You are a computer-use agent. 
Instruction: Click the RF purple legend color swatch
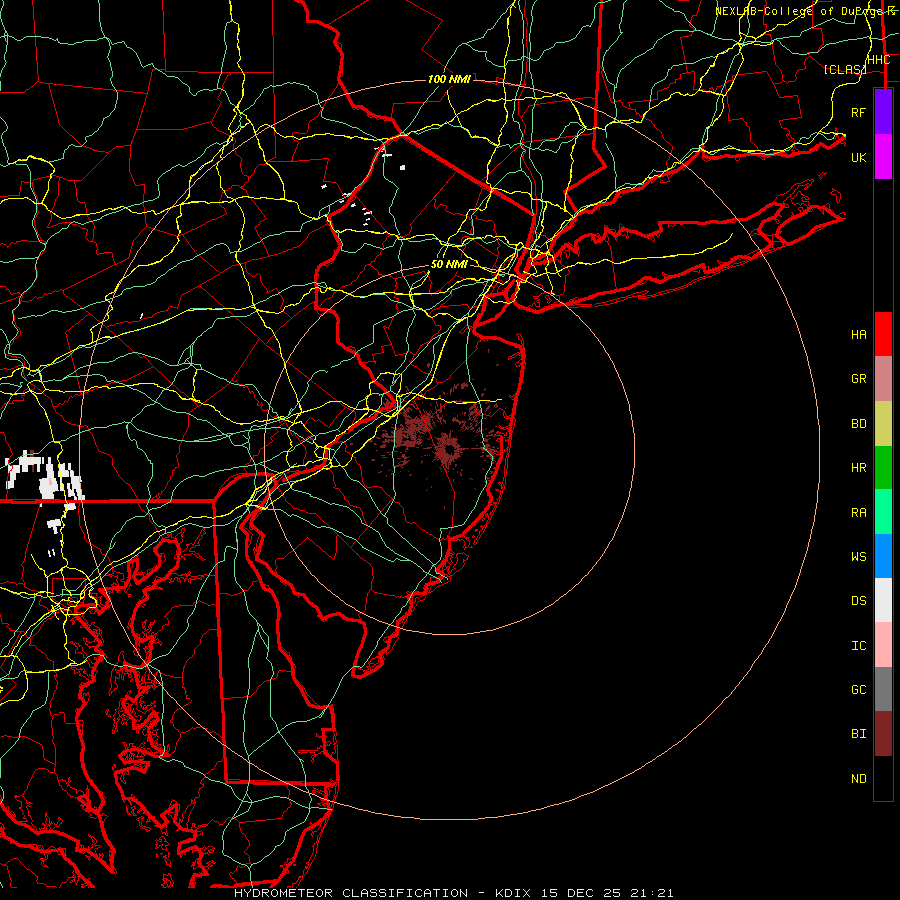[883, 112]
